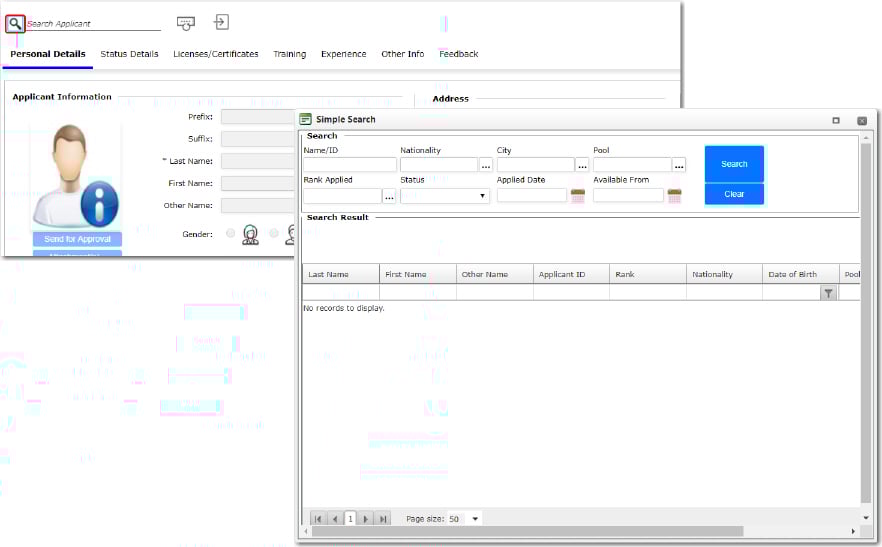Go to the next results page

click(x=366, y=519)
